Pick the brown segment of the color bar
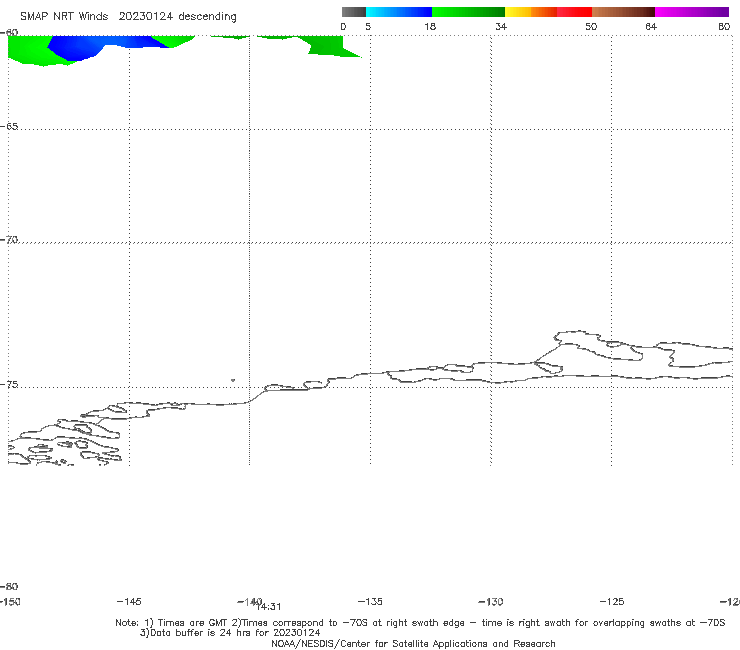740x650 pixels. [x=623, y=12]
